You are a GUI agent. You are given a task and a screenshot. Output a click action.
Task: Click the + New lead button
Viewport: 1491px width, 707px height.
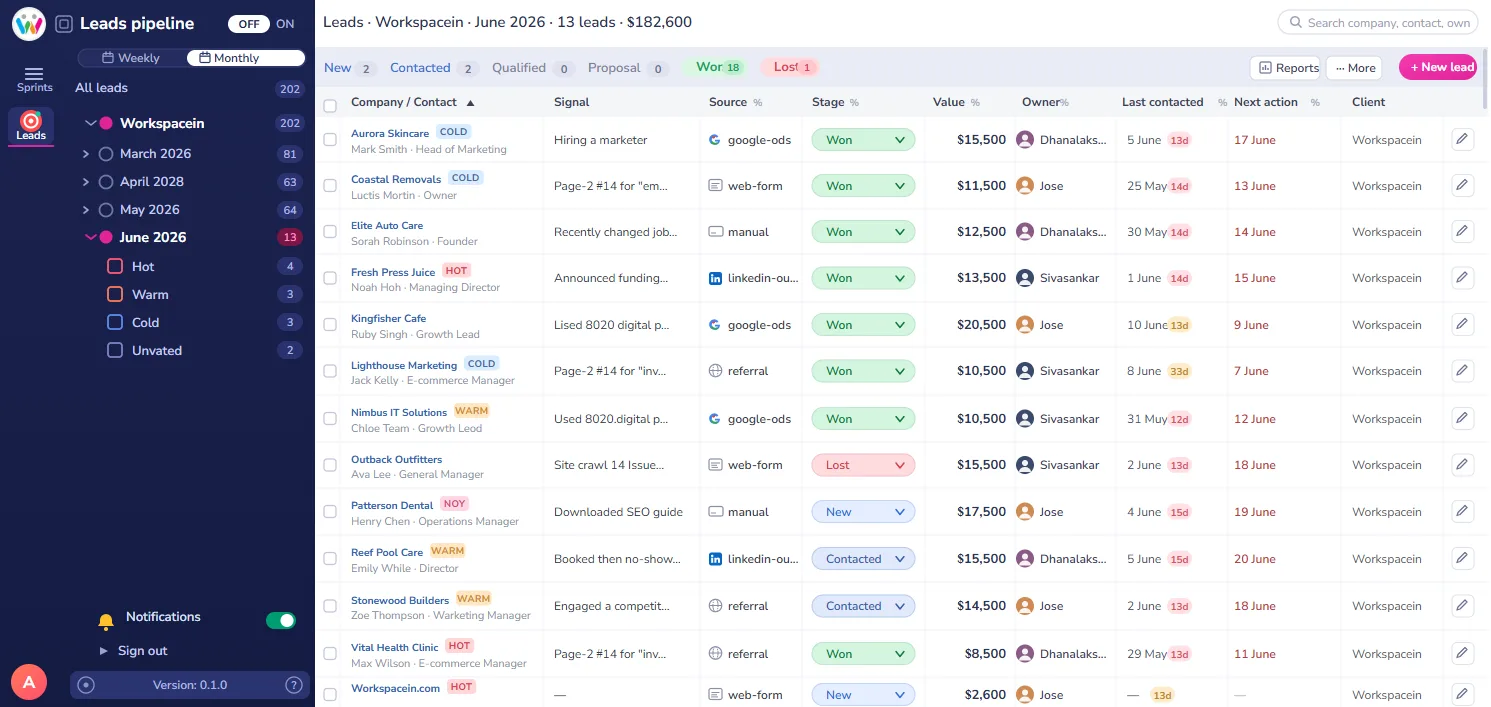pos(1438,67)
